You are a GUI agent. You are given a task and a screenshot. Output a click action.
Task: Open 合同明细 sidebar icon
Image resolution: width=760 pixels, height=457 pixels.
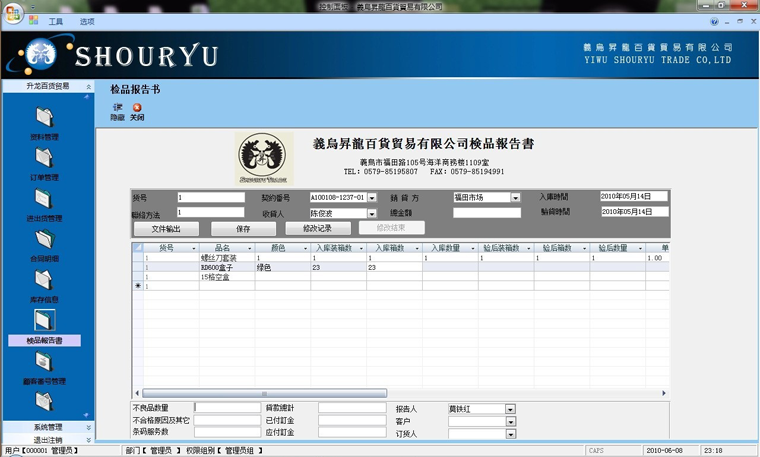[x=45, y=239]
